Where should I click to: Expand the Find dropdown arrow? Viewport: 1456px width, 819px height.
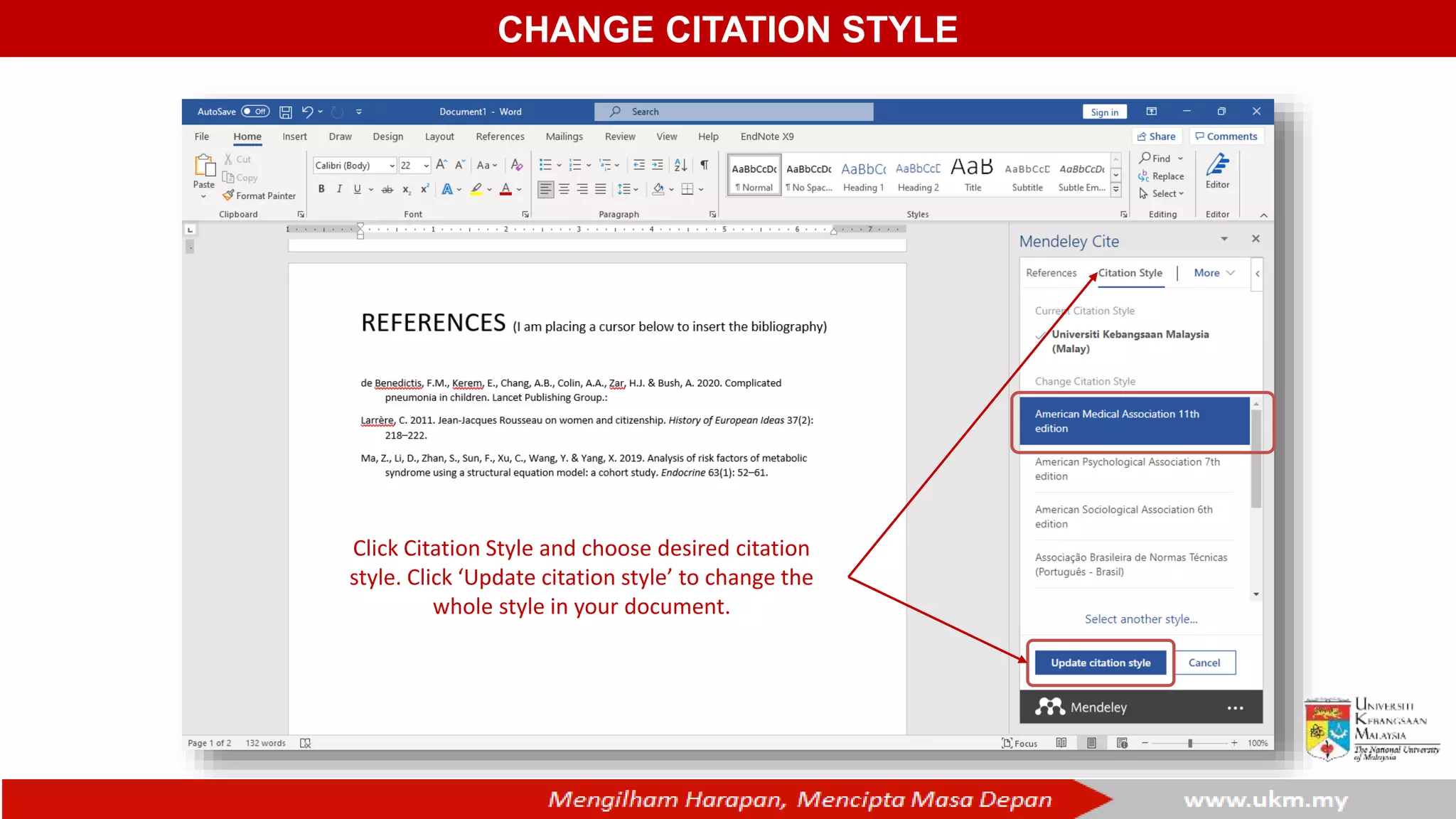coord(1180,159)
